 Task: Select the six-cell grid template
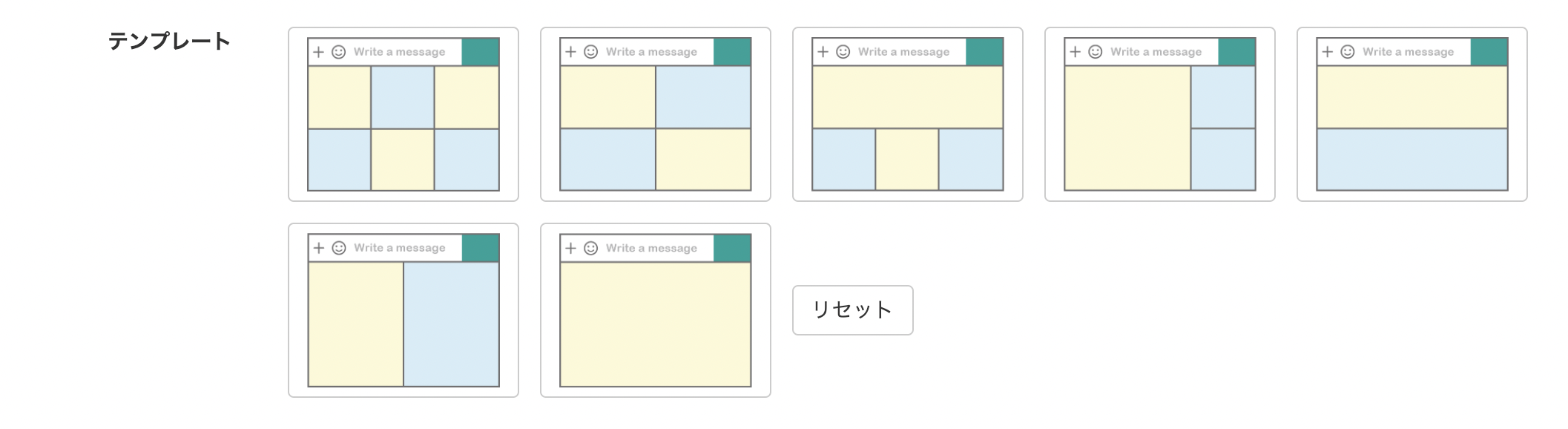click(403, 114)
